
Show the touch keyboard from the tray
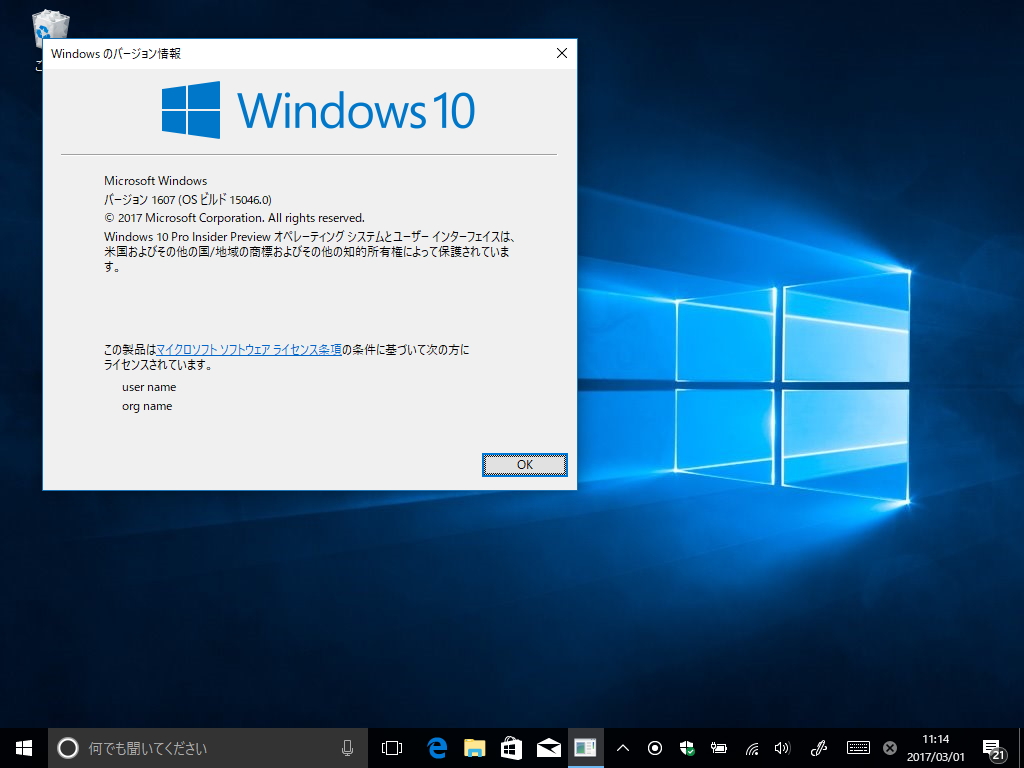[x=858, y=747]
